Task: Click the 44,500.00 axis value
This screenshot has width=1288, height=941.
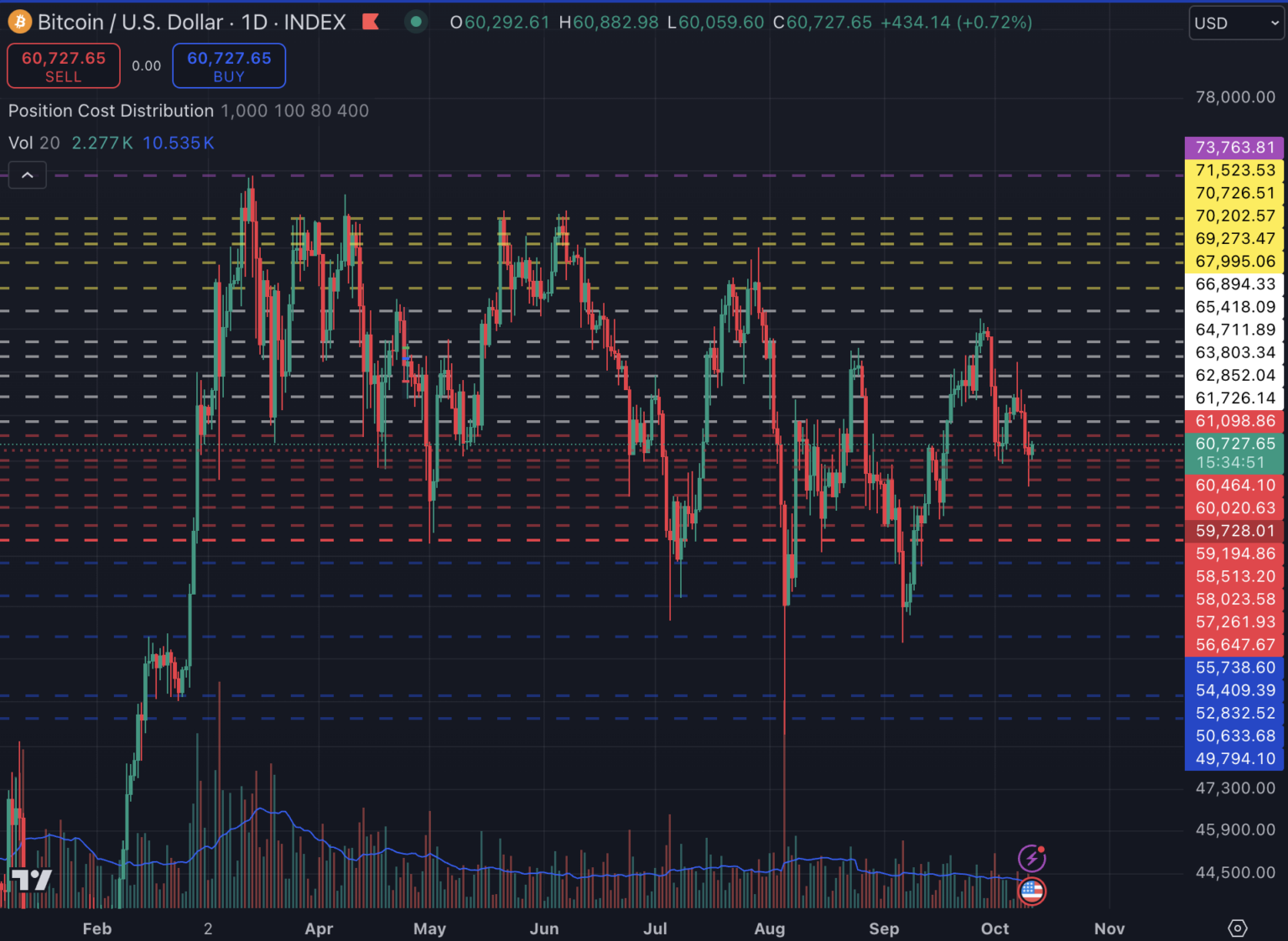Action: 1235,872
